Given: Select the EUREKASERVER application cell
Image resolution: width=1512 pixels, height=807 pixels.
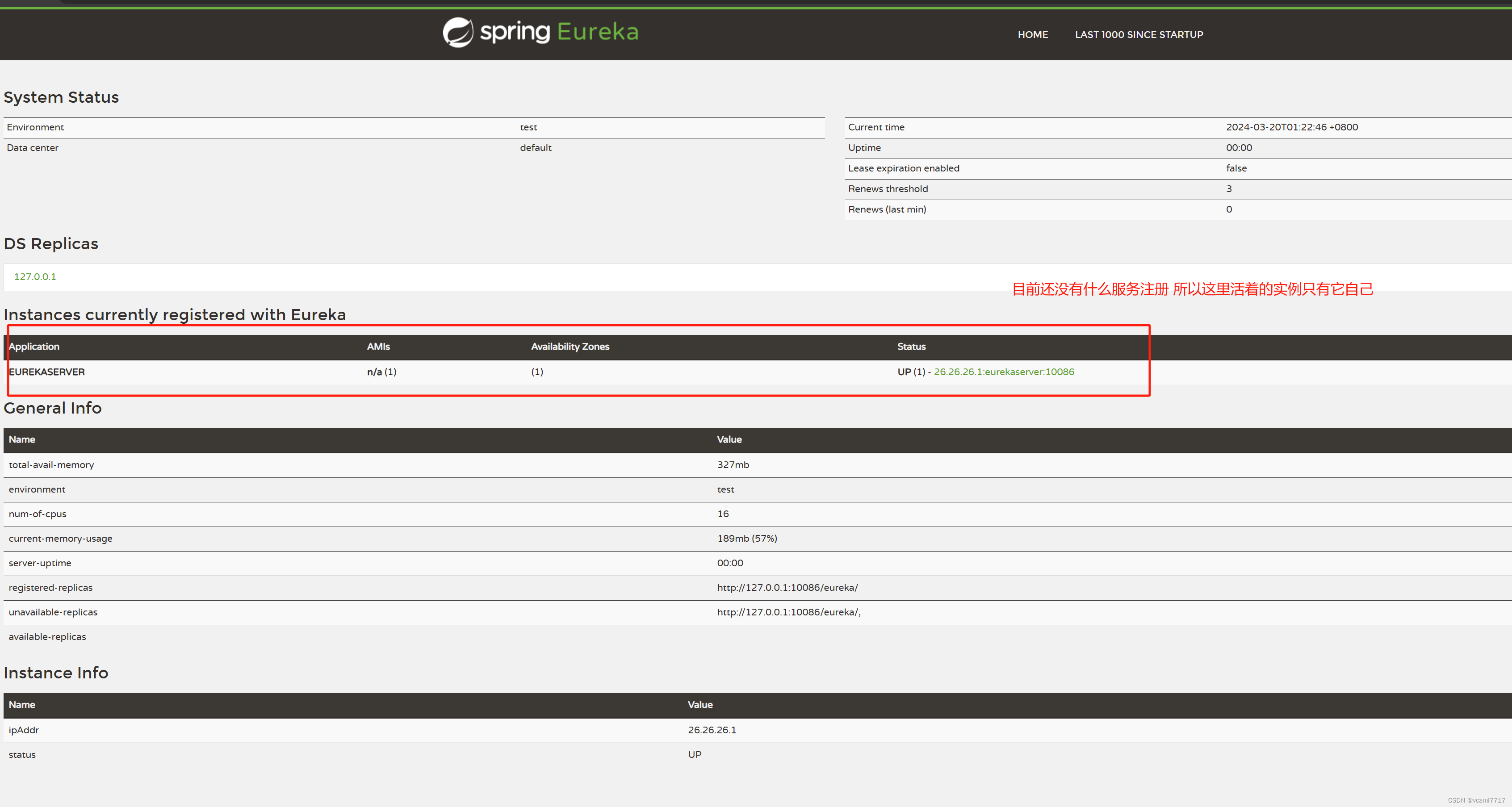Looking at the screenshot, I should coord(47,372).
